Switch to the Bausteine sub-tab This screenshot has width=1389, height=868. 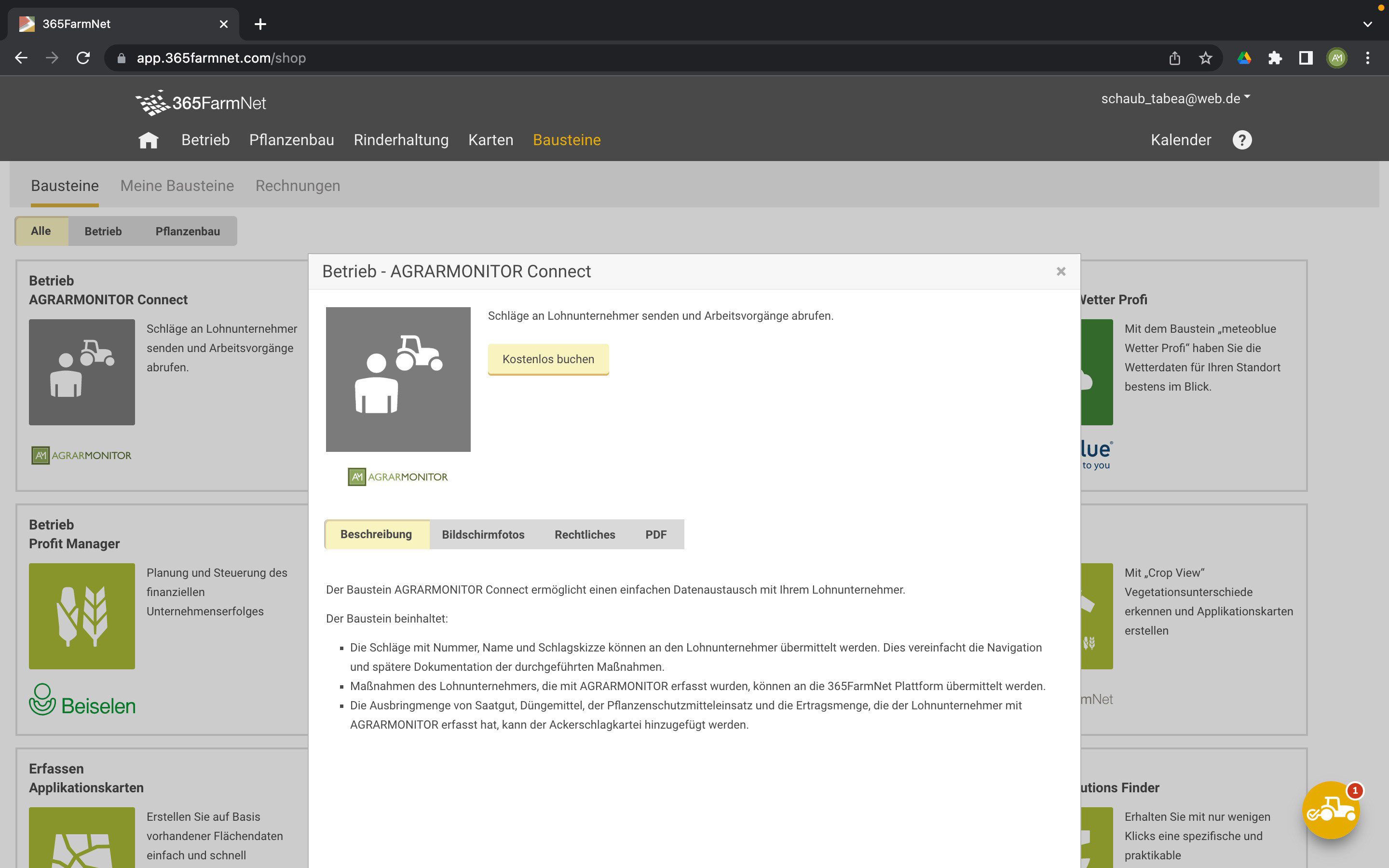(65, 186)
